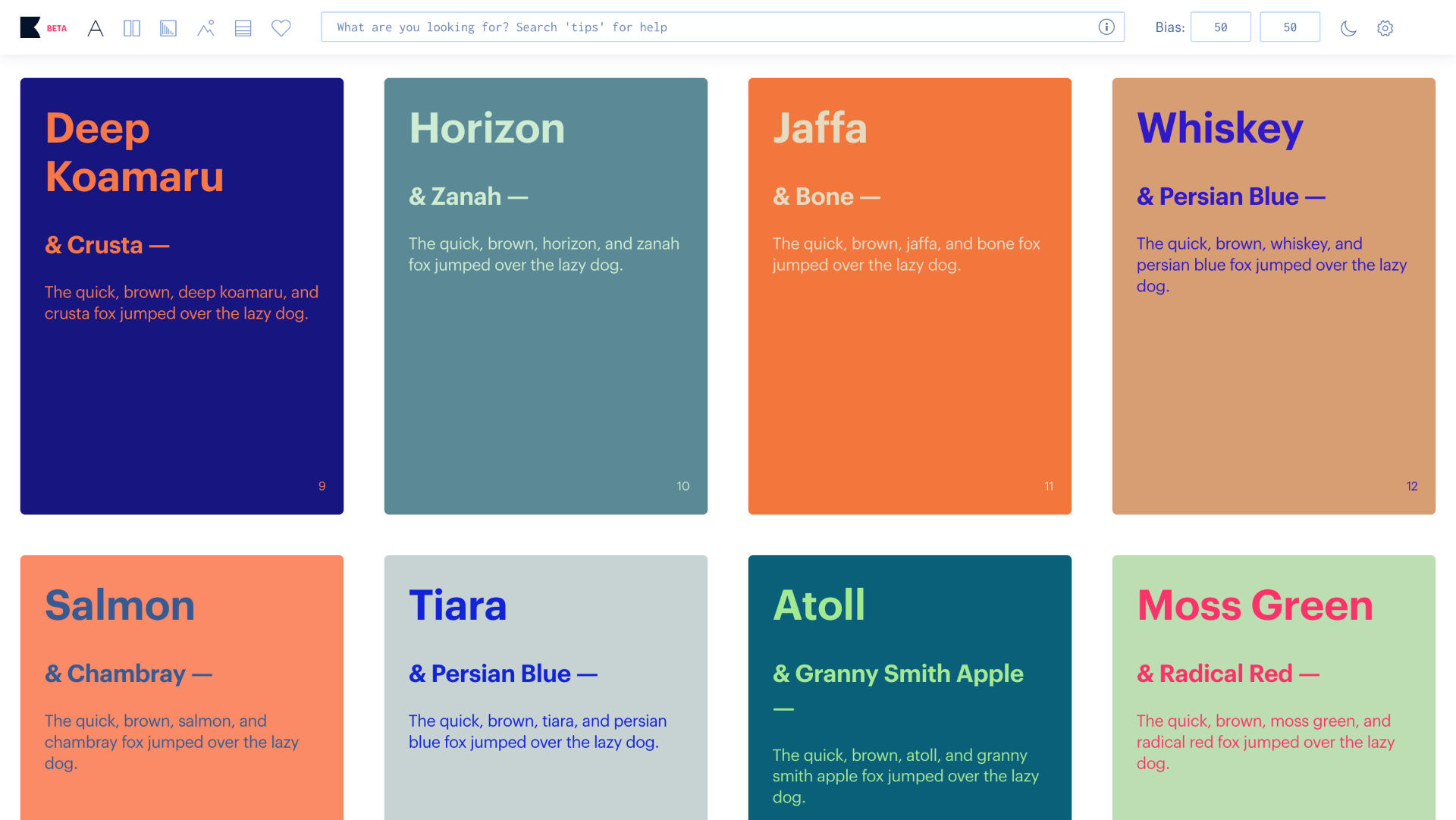Select the image landscape view icon
Viewport: 1456px width, 820px height.
tap(206, 28)
